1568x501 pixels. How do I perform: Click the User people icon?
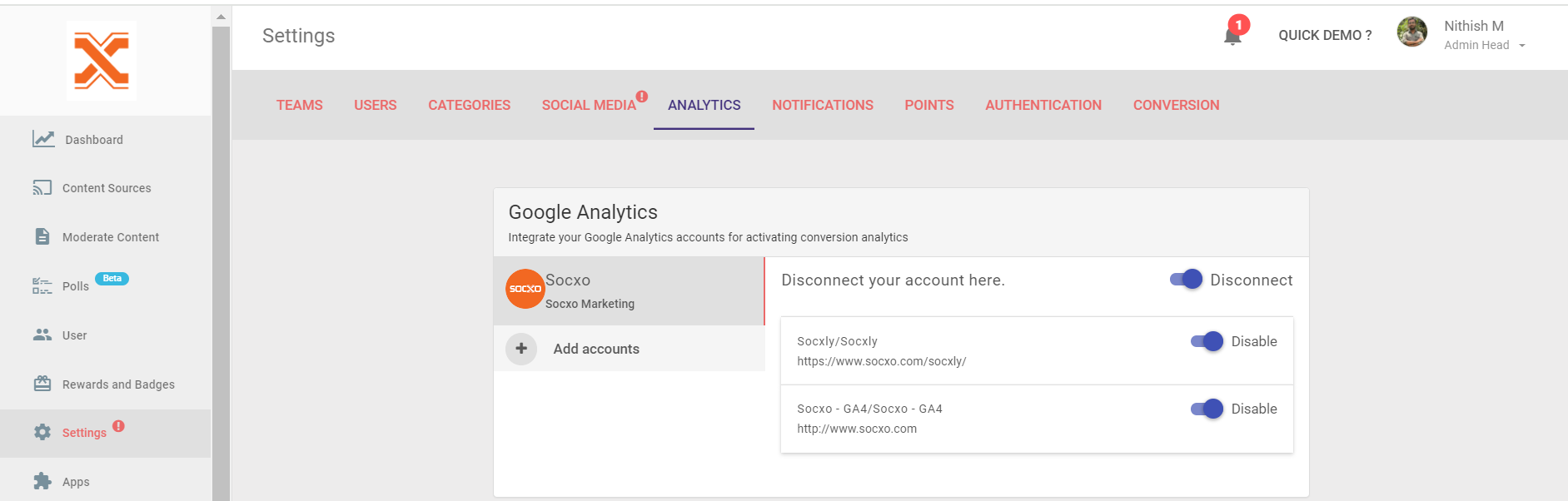coord(42,335)
